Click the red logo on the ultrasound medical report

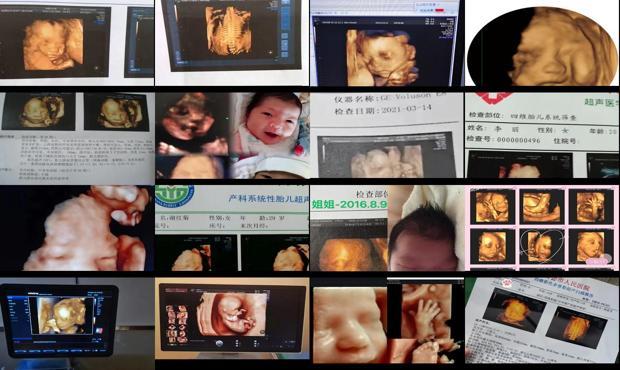pos(492,97)
